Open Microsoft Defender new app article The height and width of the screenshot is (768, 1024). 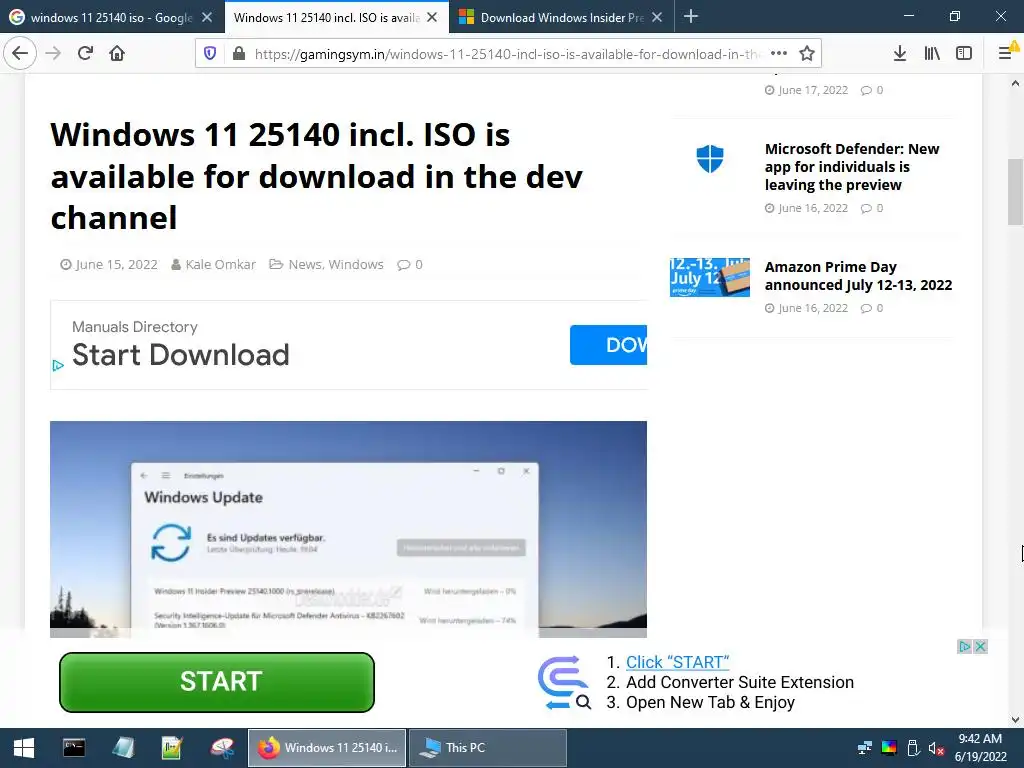pyautogui.click(x=852, y=167)
